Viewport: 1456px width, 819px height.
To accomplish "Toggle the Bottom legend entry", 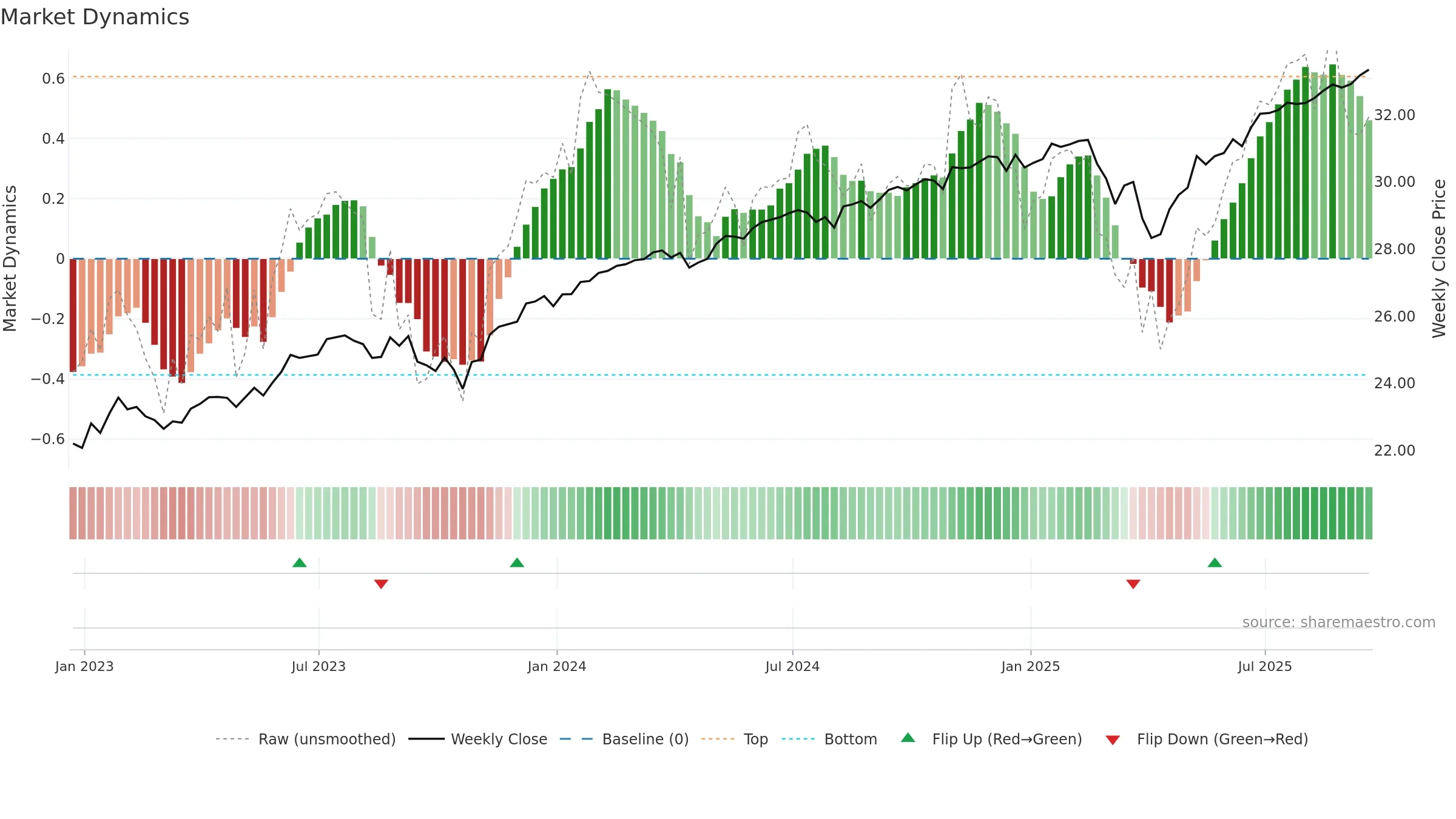I will 829,739.
